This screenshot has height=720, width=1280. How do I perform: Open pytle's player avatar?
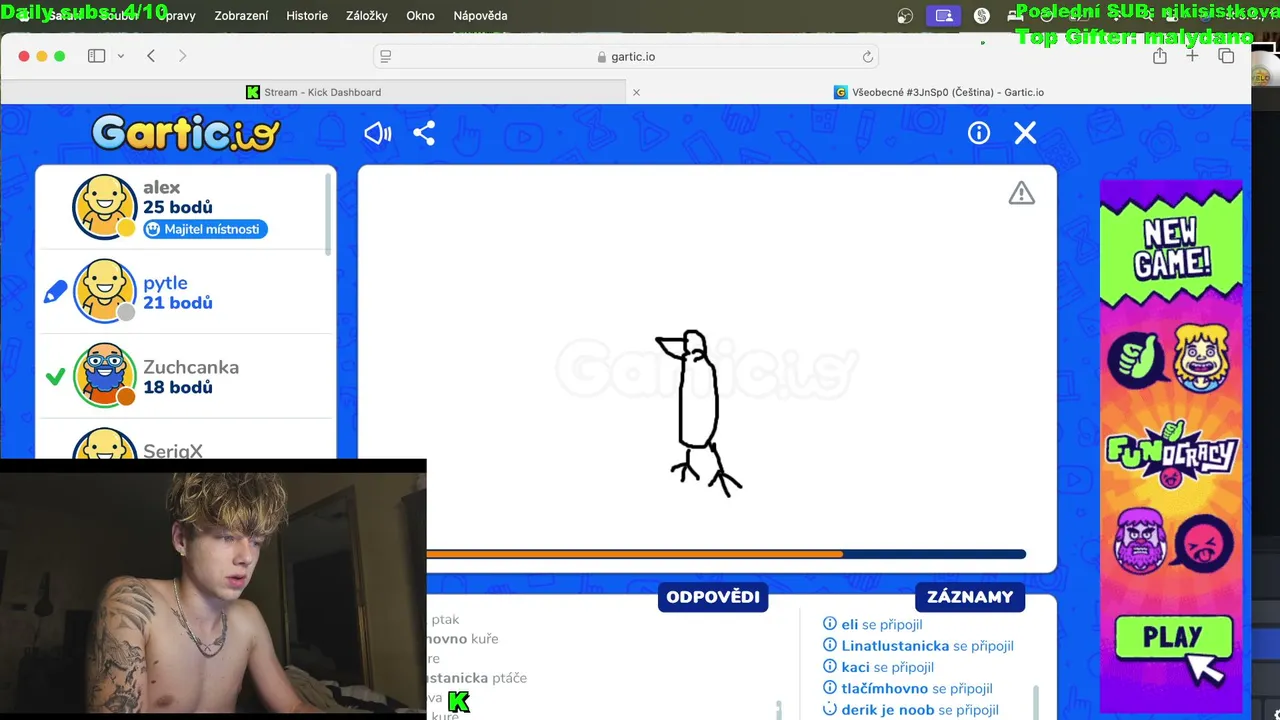pos(104,291)
